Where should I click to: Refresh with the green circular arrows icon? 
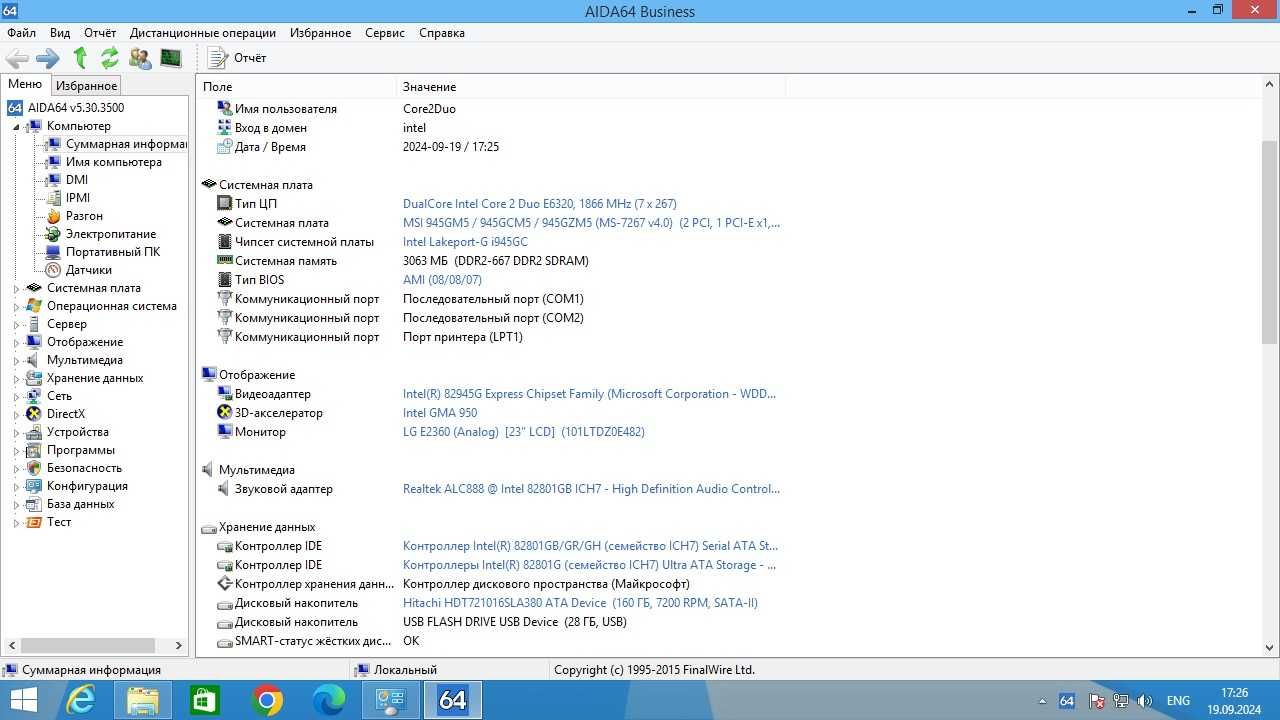pos(109,58)
